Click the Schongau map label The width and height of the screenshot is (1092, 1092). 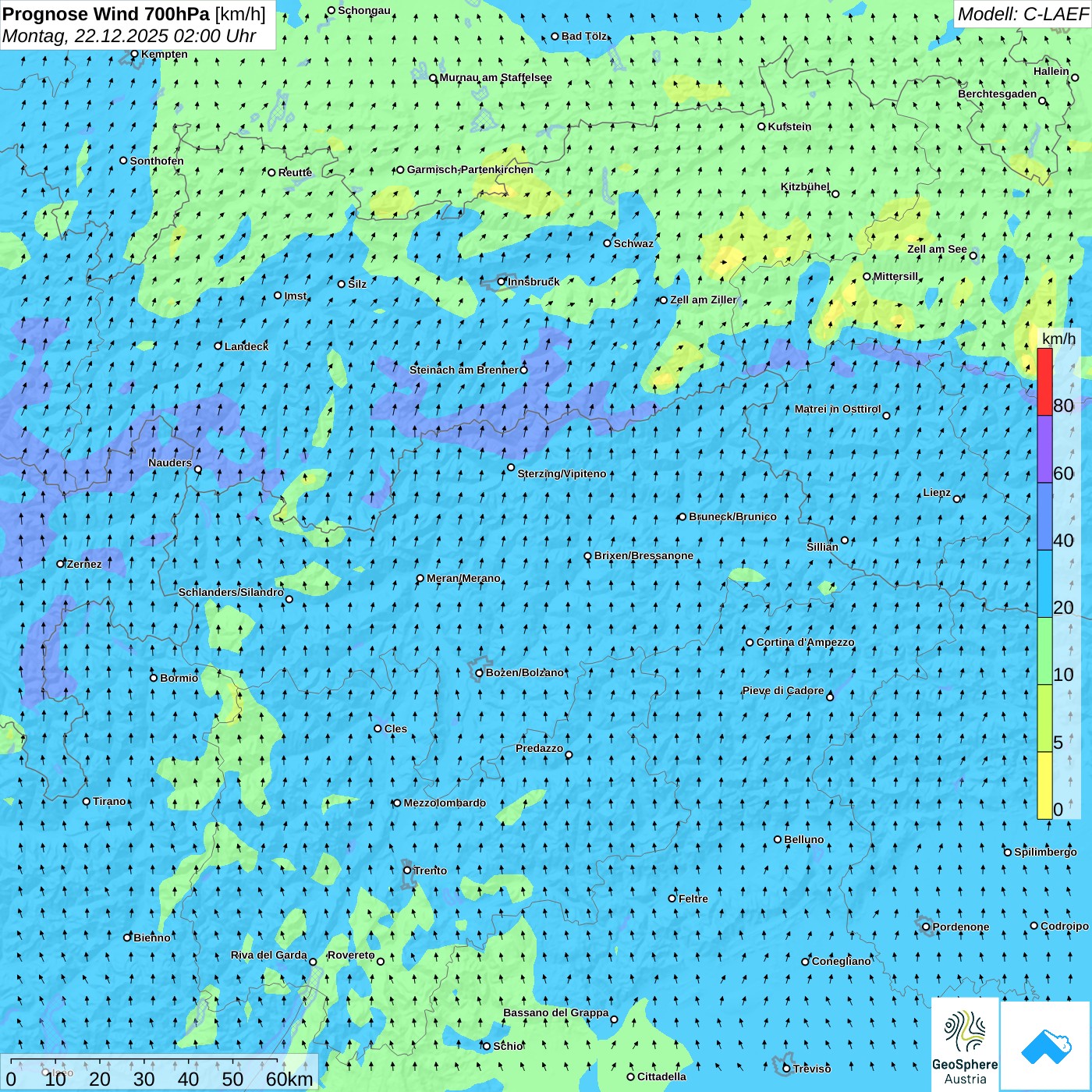(x=363, y=10)
